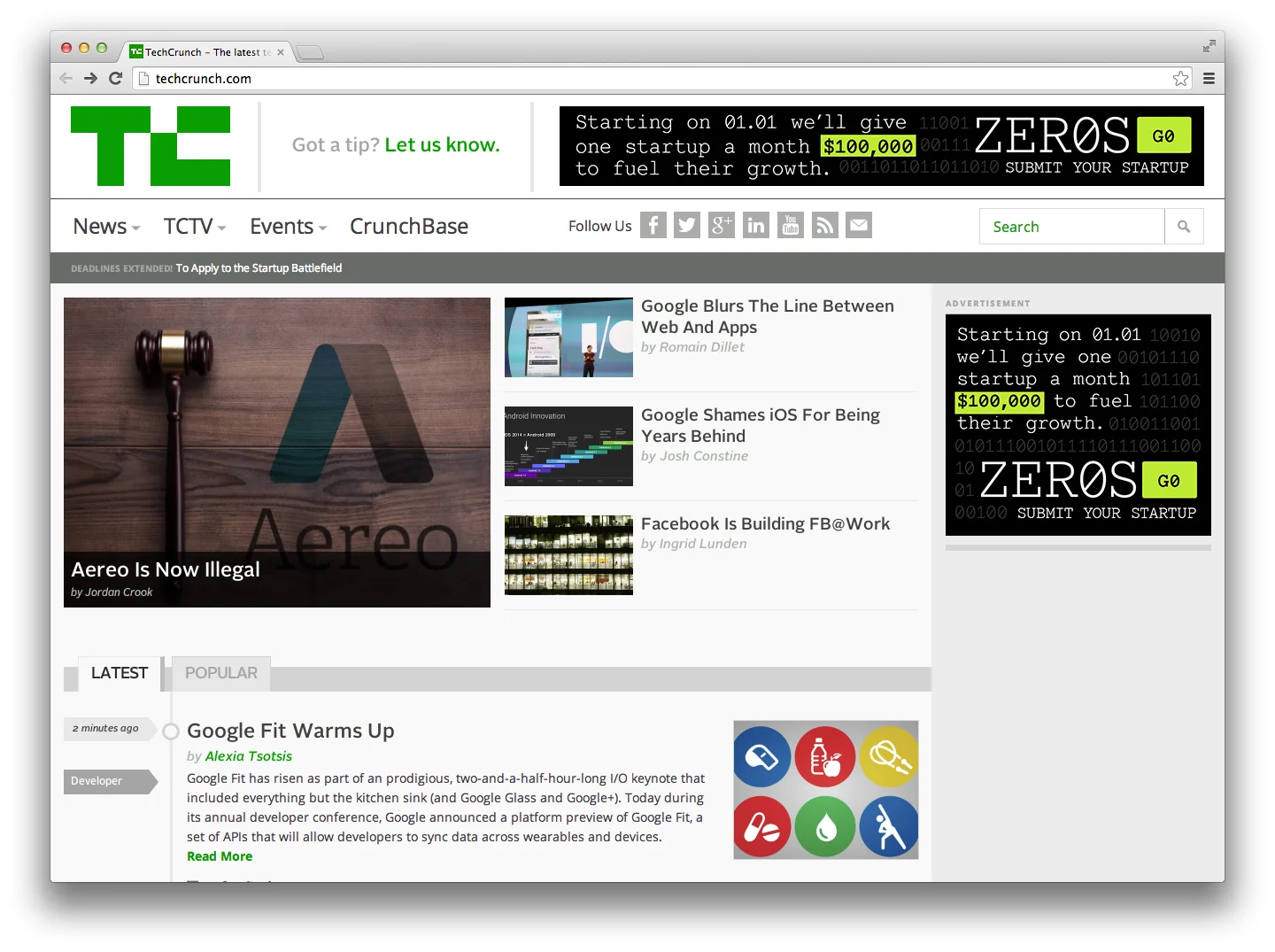Click the TechCrunch TC logo

151,146
